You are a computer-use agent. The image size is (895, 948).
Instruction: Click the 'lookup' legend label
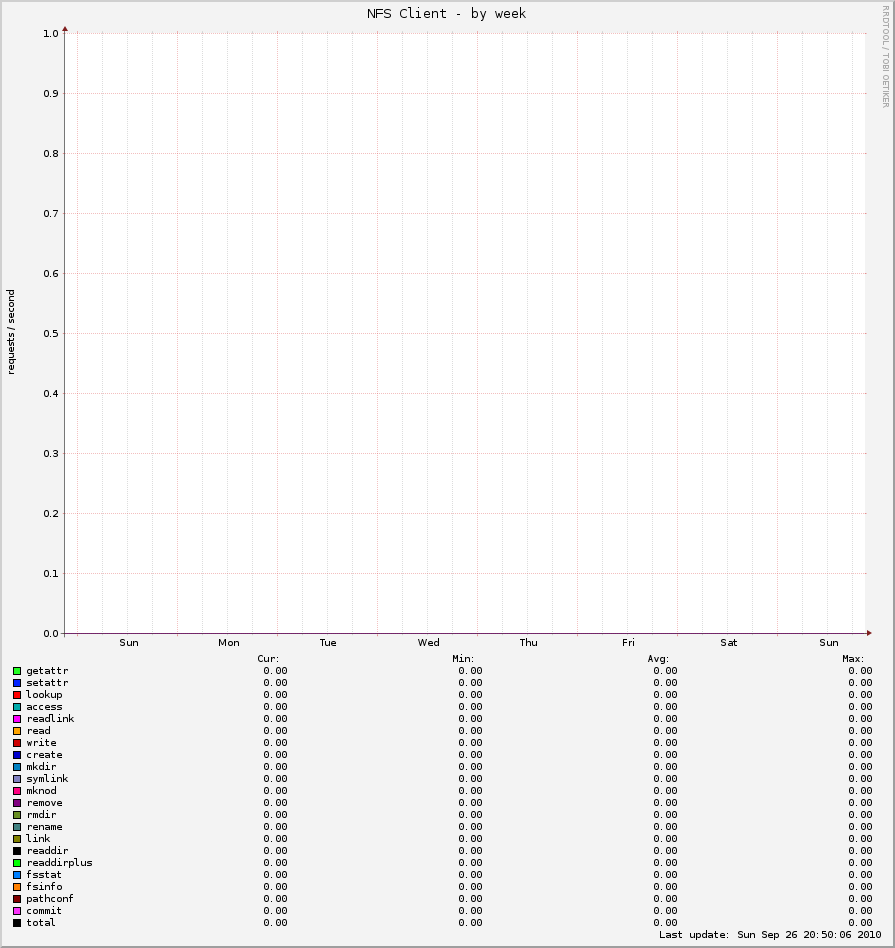(x=44, y=695)
